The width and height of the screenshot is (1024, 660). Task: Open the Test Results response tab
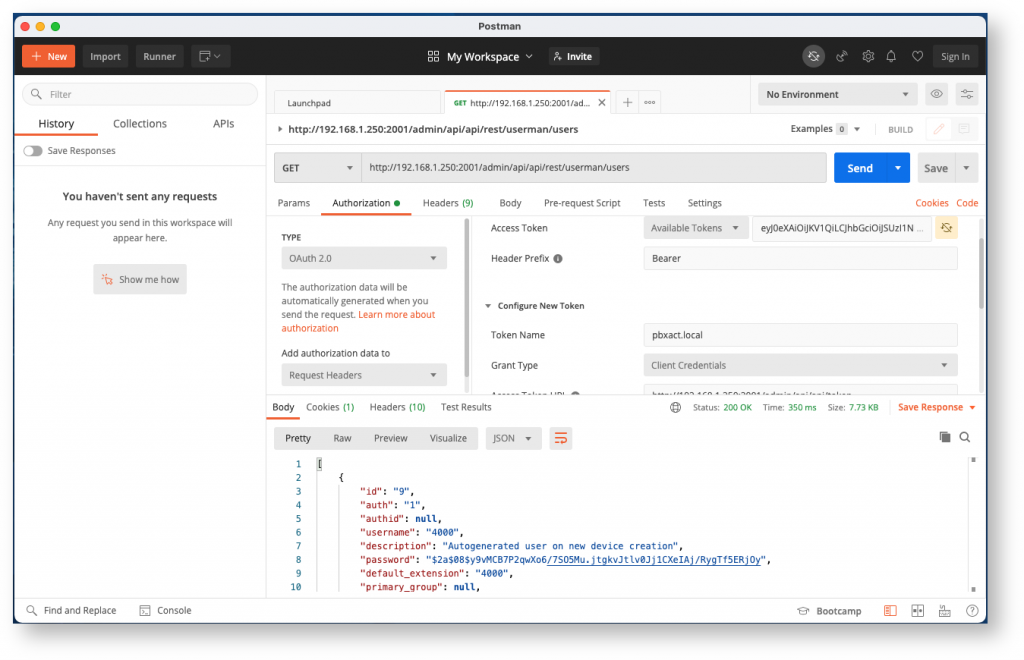point(466,407)
